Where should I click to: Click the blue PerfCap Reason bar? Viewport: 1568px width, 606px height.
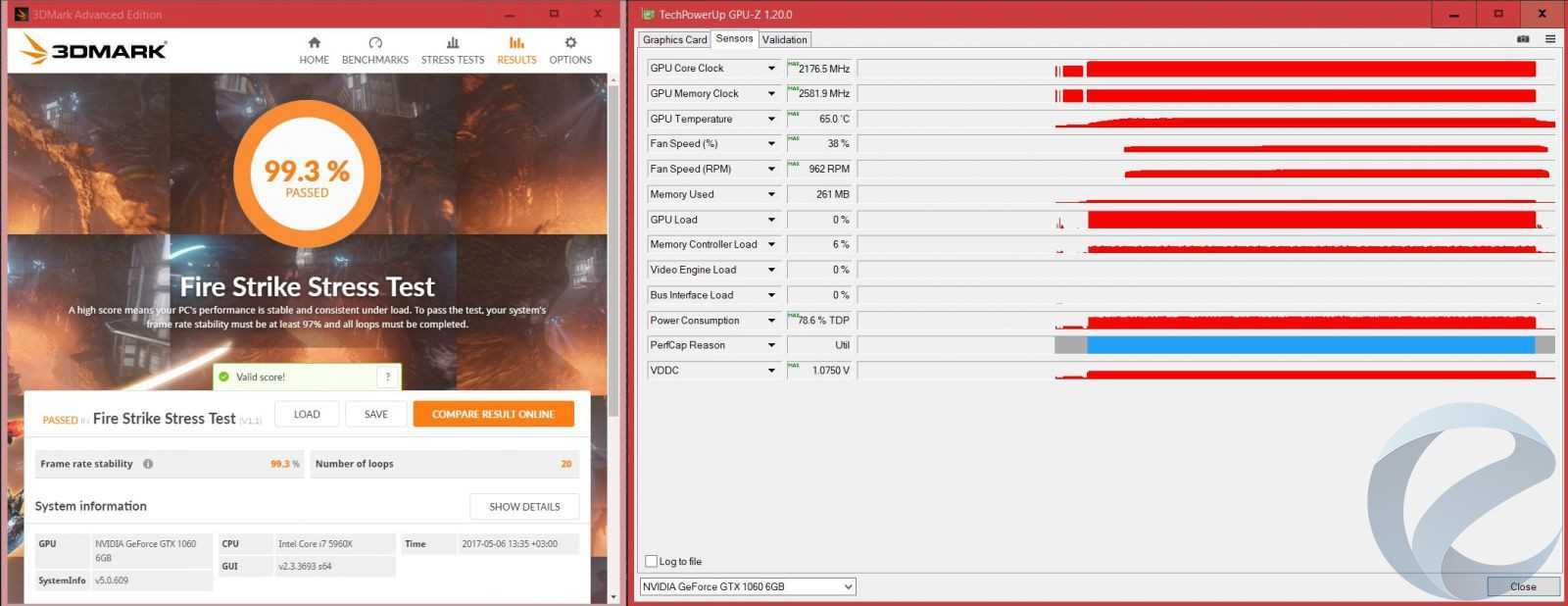(1310, 345)
